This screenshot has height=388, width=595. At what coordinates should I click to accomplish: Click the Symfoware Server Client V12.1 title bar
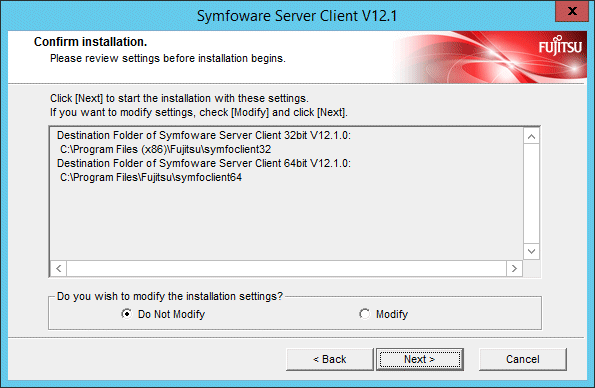pyautogui.click(x=297, y=16)
